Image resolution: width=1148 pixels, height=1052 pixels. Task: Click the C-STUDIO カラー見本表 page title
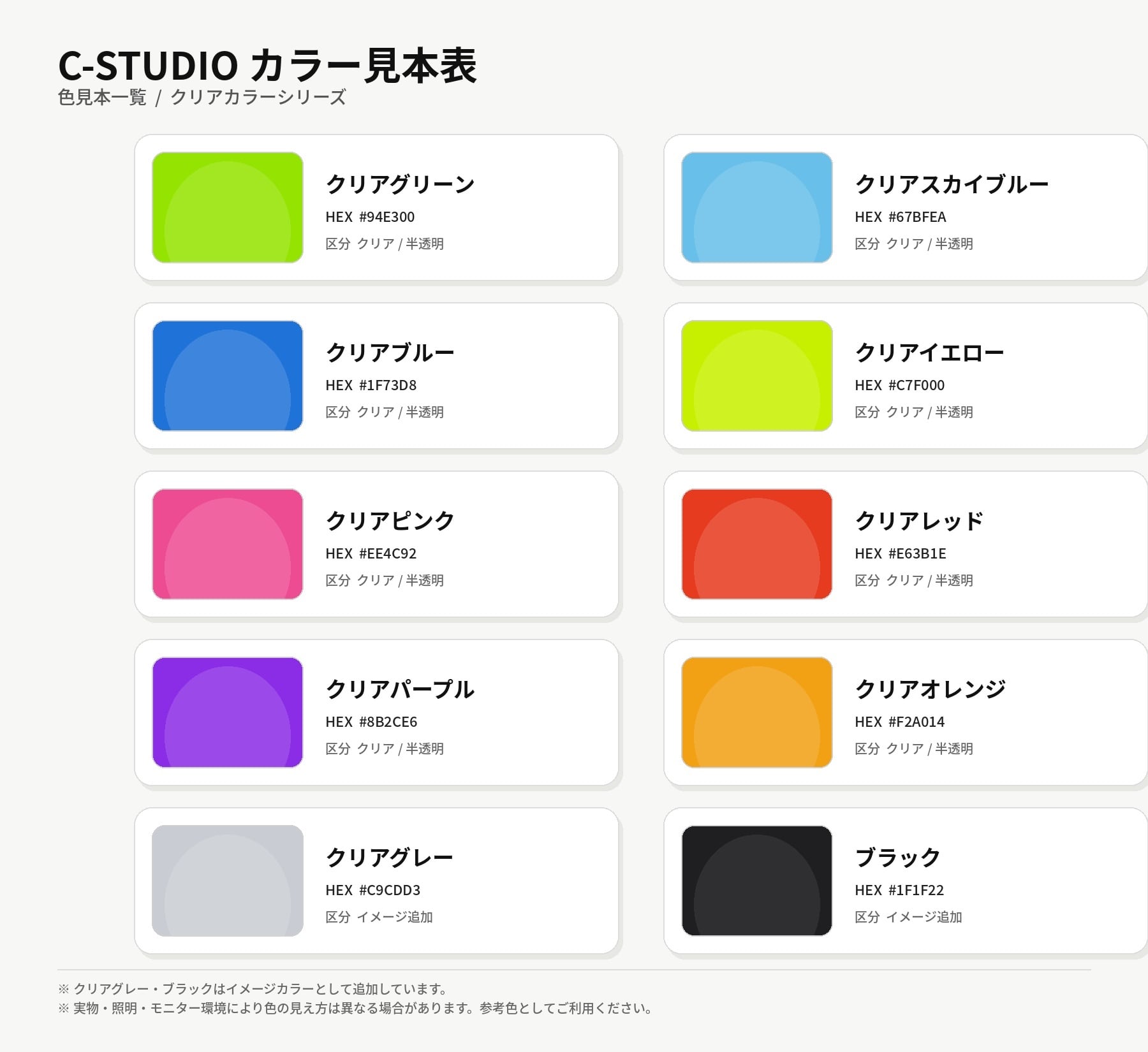pyautogui.click(x=267, y=65)
